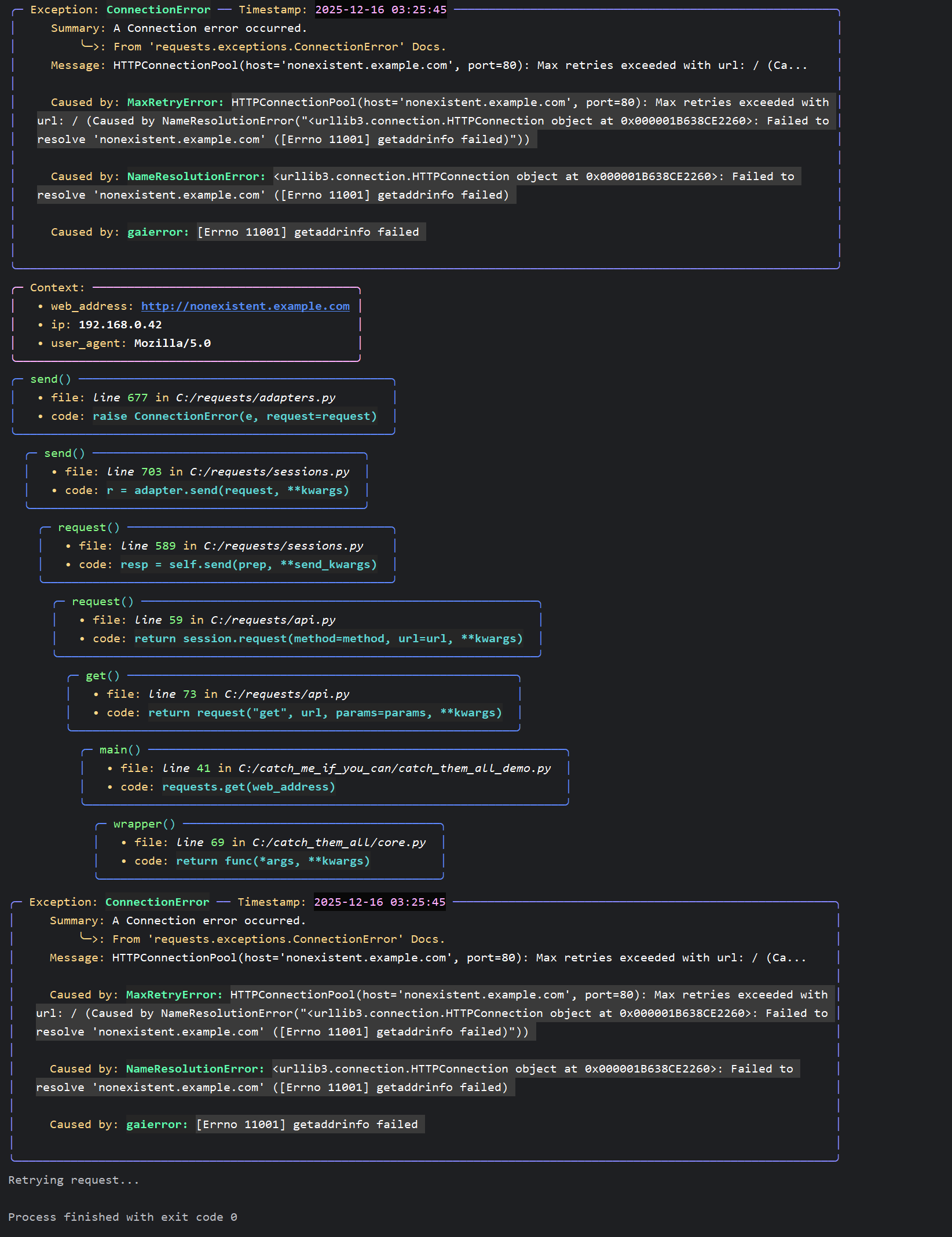The height and width of the screenshot is (1237, 952).
Task: Click the second exception's Message: HTTPConnectionPool line
Action: coord(428,958)
